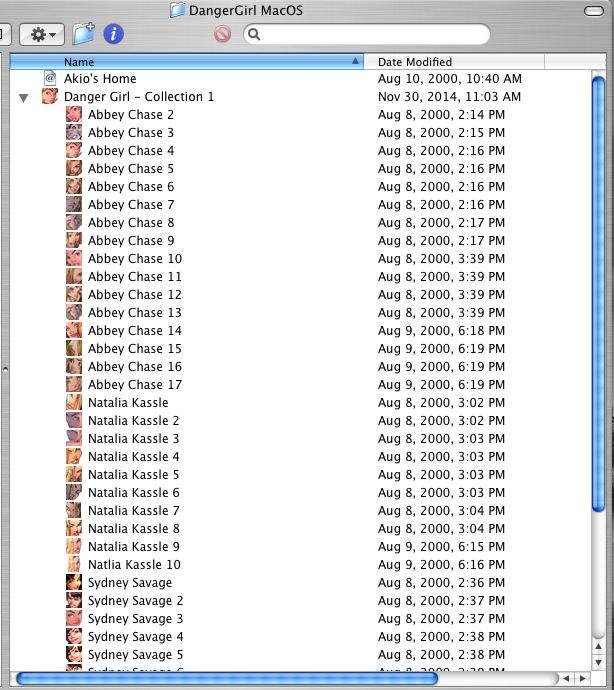
Task: Focus the toolbar search field
Action: point(367,34)
